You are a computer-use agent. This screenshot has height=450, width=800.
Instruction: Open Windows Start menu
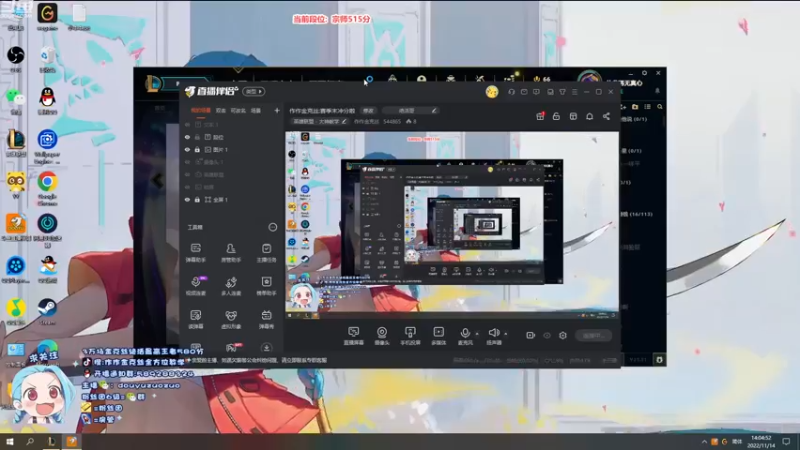click(9, 441)
